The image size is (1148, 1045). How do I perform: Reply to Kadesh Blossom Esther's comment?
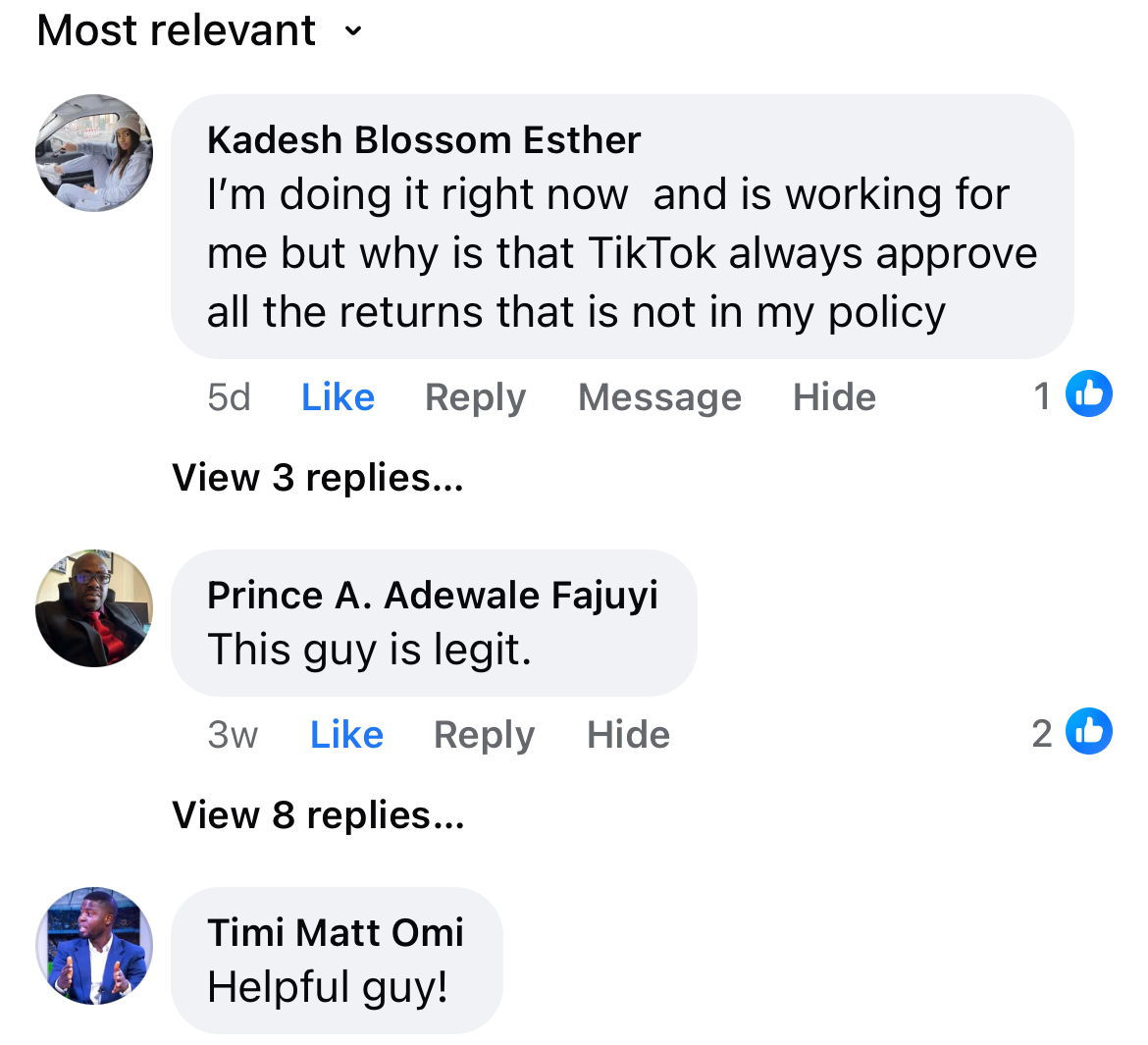pyautogui.click(x=475, y=397)
